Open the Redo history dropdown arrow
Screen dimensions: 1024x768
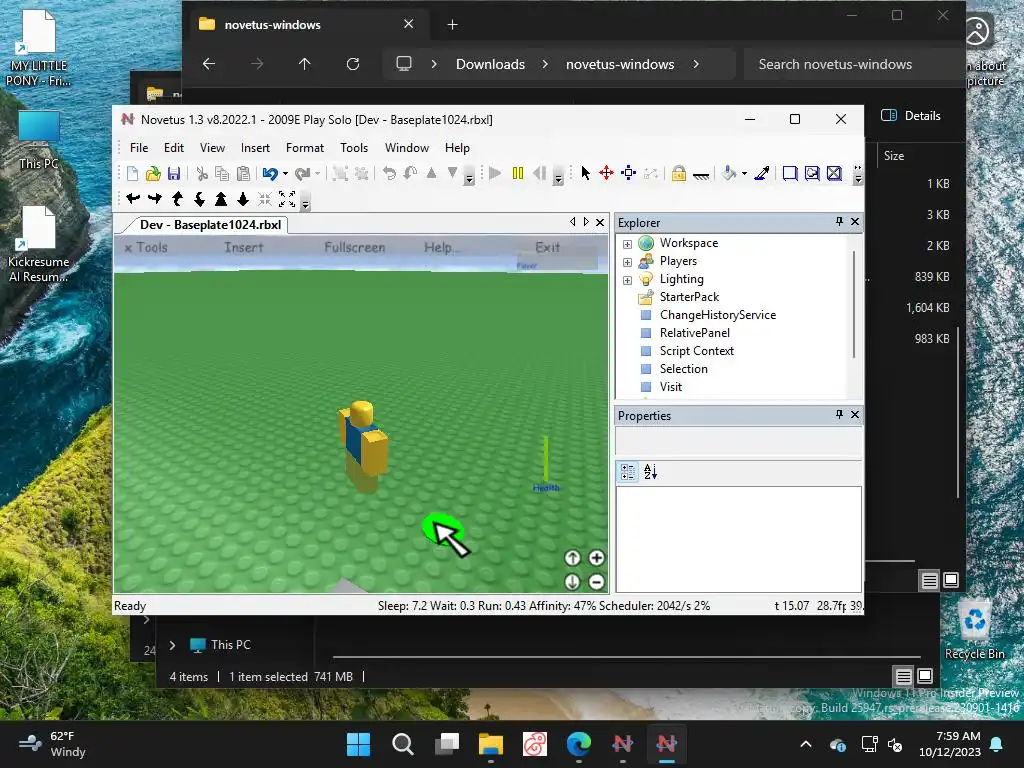317,173
